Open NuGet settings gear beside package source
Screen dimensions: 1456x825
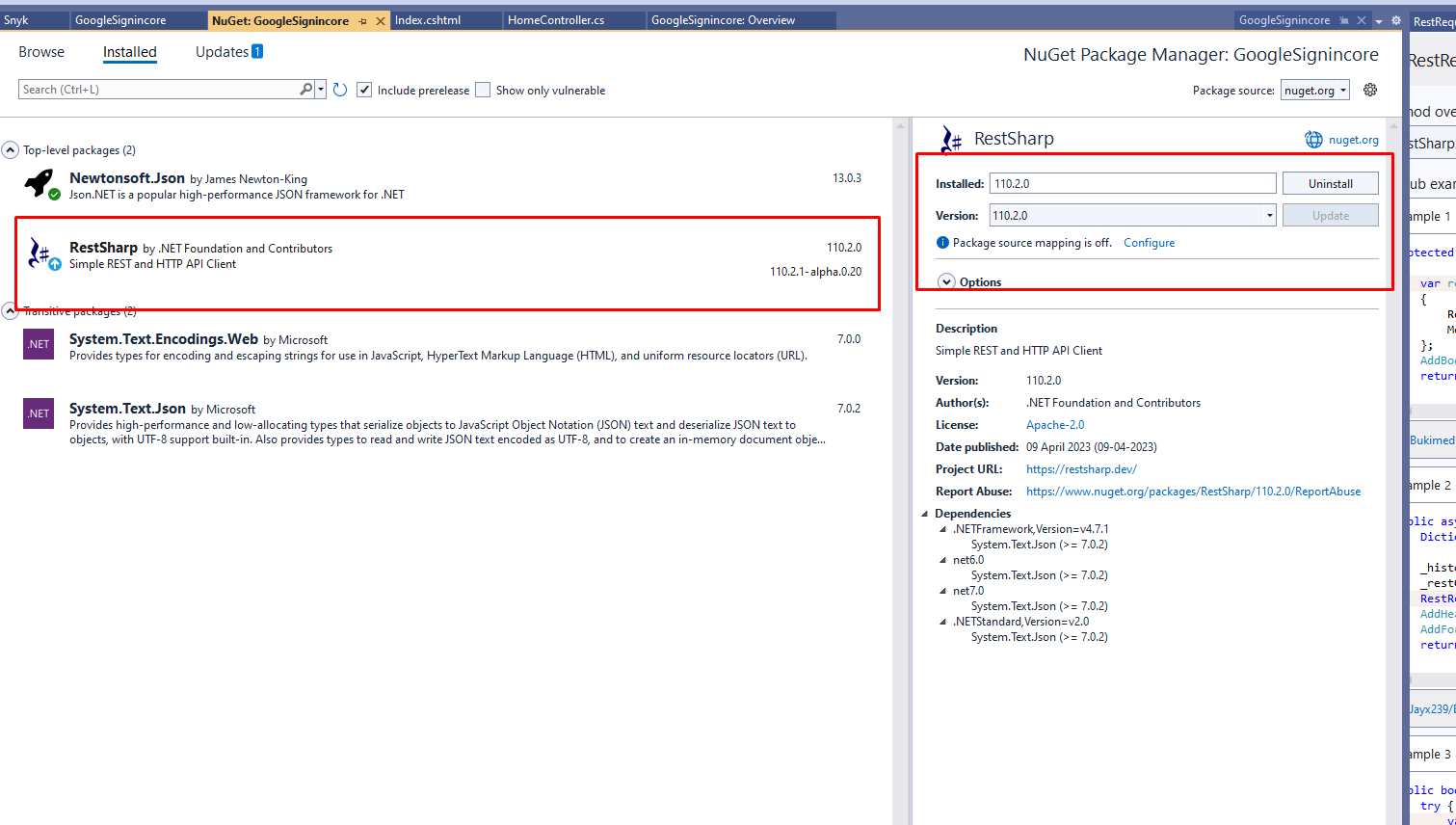pos(1370,90)
